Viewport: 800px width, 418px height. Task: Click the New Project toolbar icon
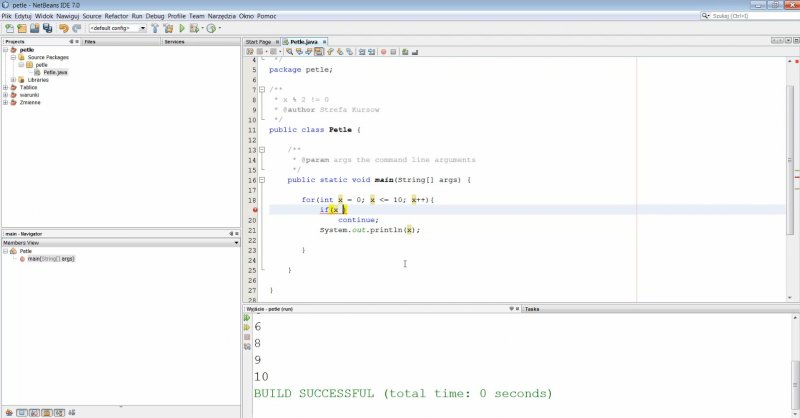[x=19, y=28]
